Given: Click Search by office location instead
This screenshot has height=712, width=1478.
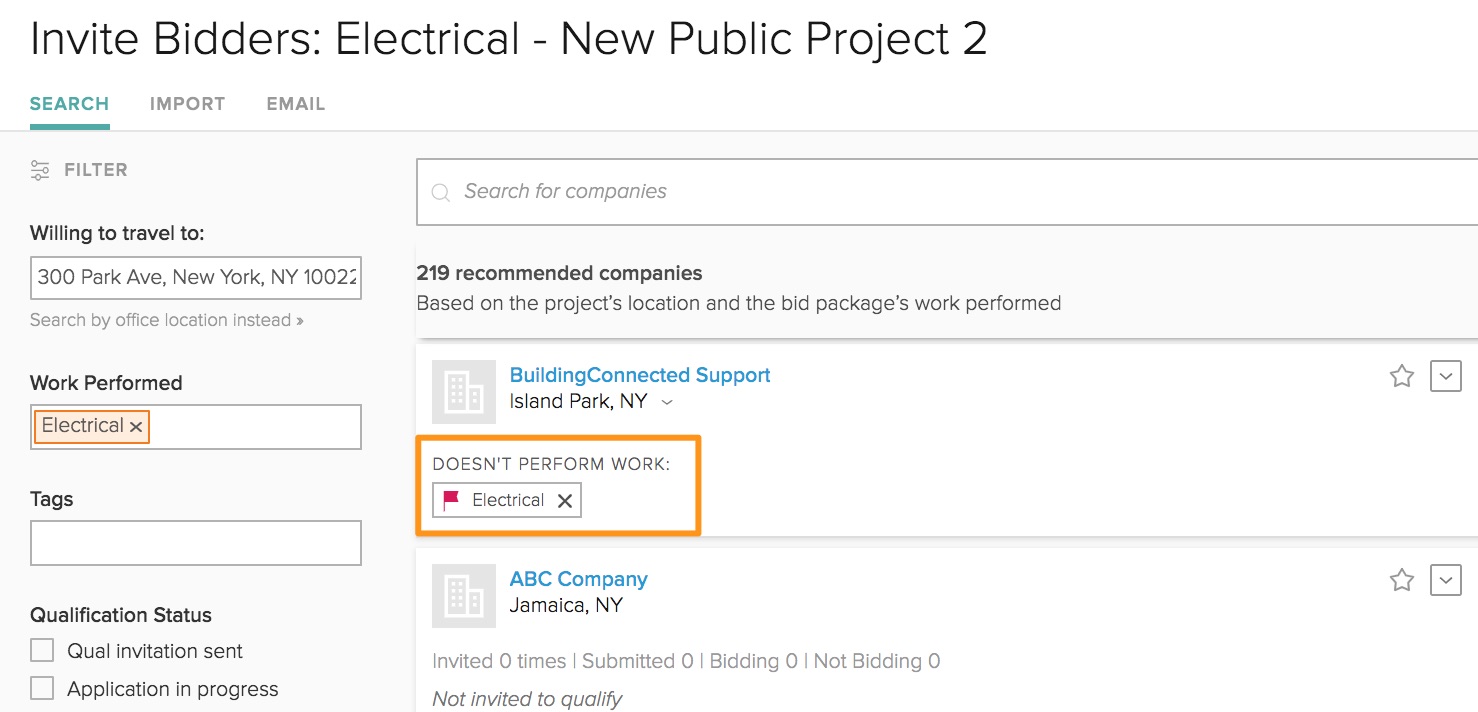Looking at the screenshot, I should (x=166, y=320).
